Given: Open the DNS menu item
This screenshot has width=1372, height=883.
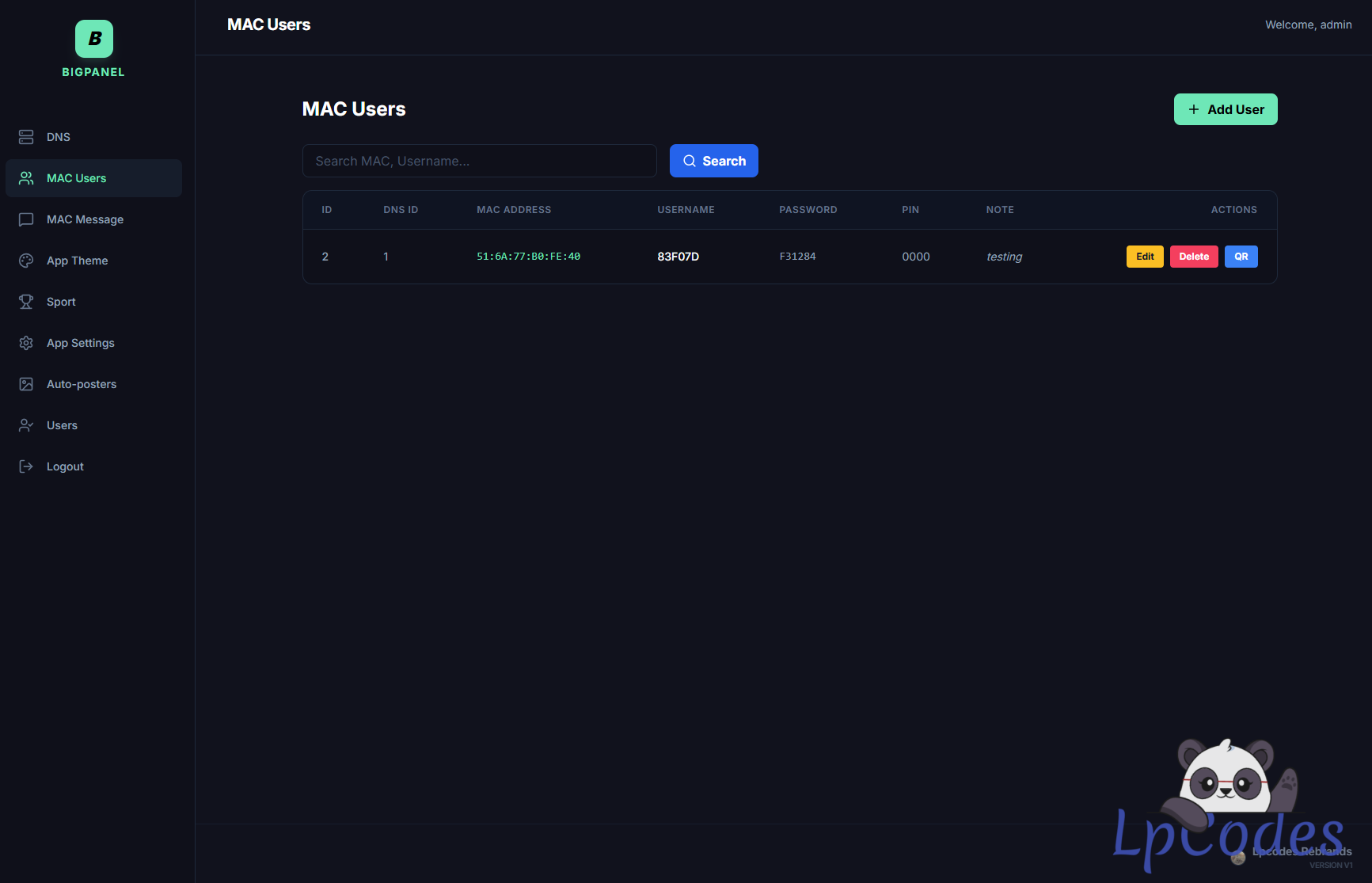Looking at the screenshot, I should point(59,137).
